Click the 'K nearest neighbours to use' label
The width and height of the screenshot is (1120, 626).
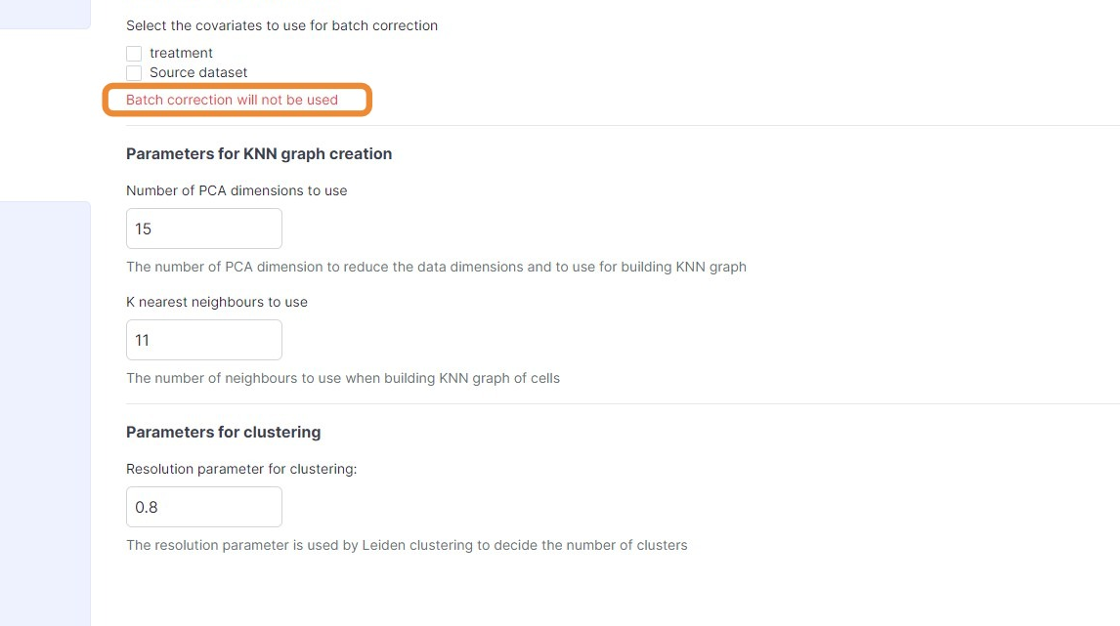(217, 302)
